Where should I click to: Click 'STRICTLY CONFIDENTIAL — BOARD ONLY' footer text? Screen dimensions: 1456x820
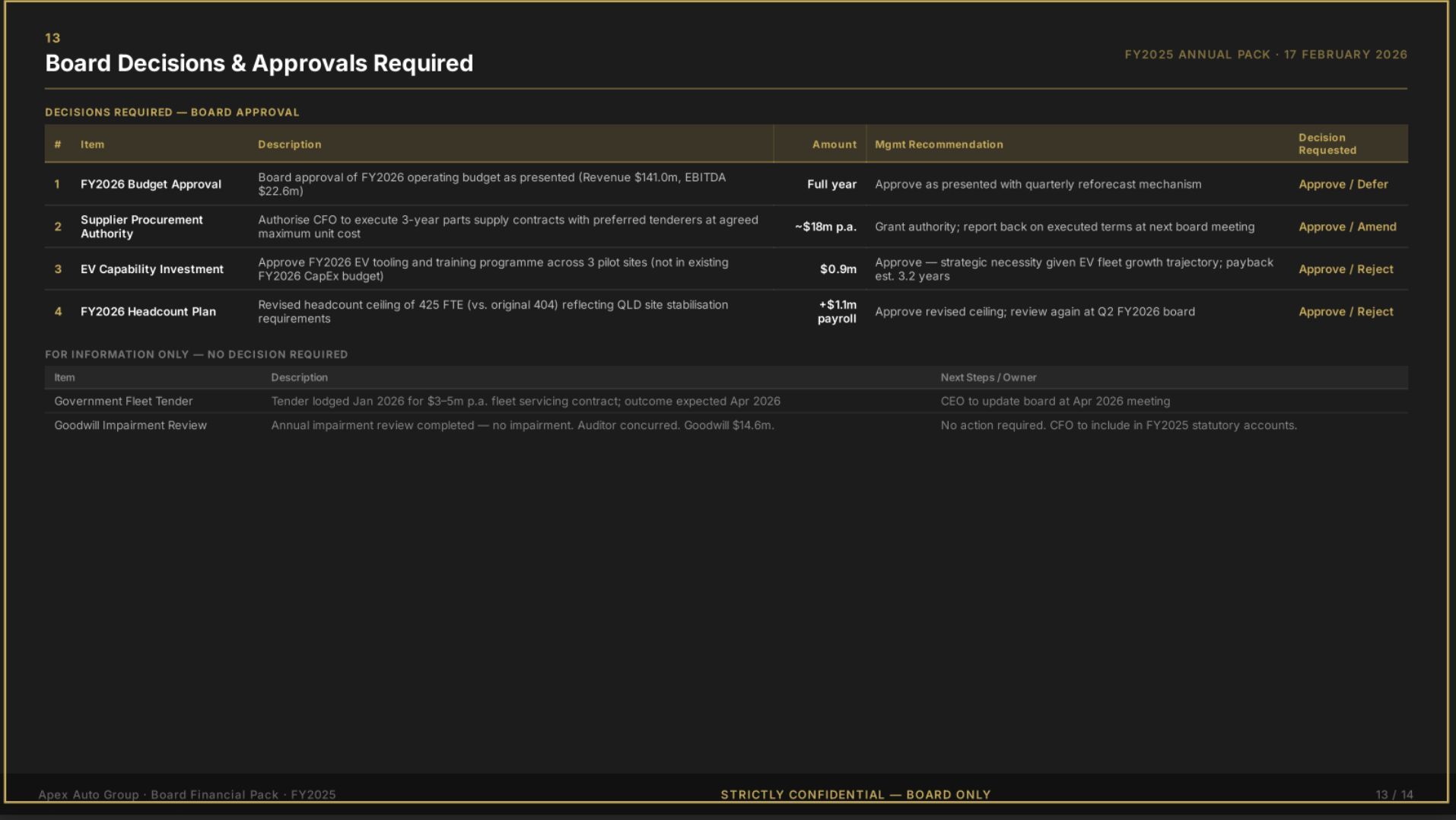855,794
